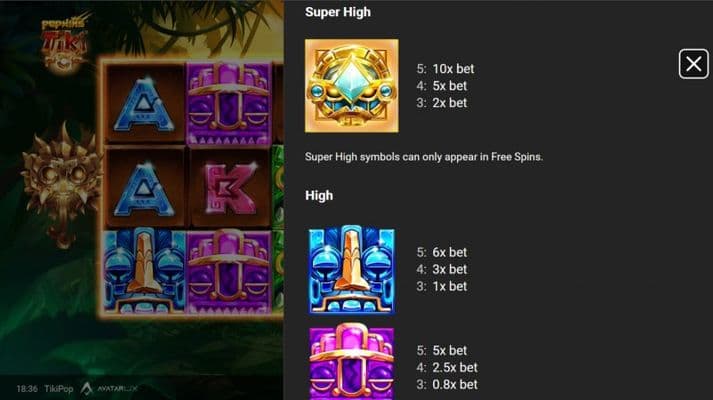Click the TikiPop label in footer
The height and width of the screenshot is (400, 713).
coord(59,389)
